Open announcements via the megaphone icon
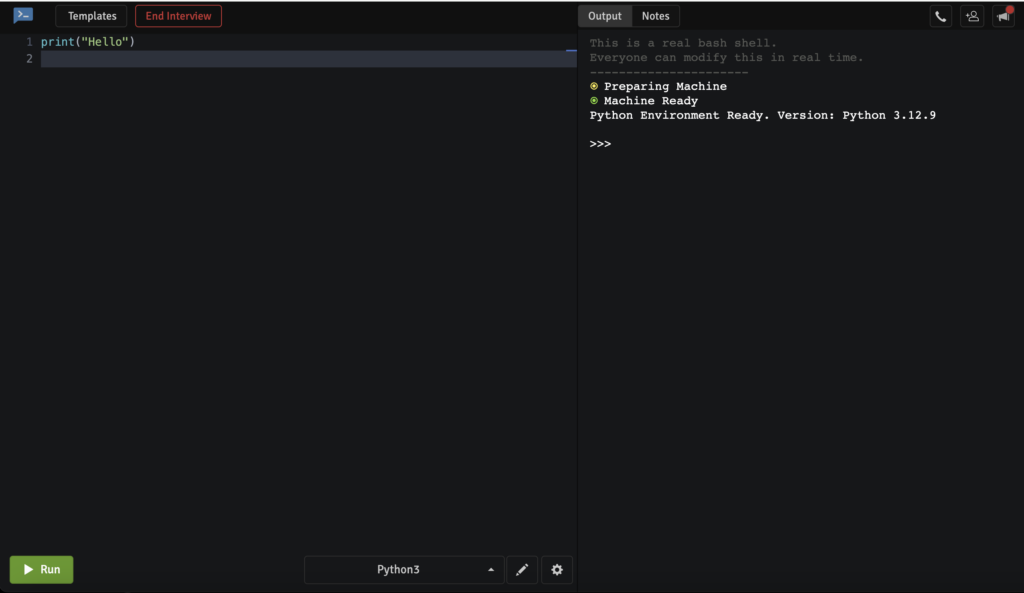This screenshot has height=593, width=1024. 1002,17
